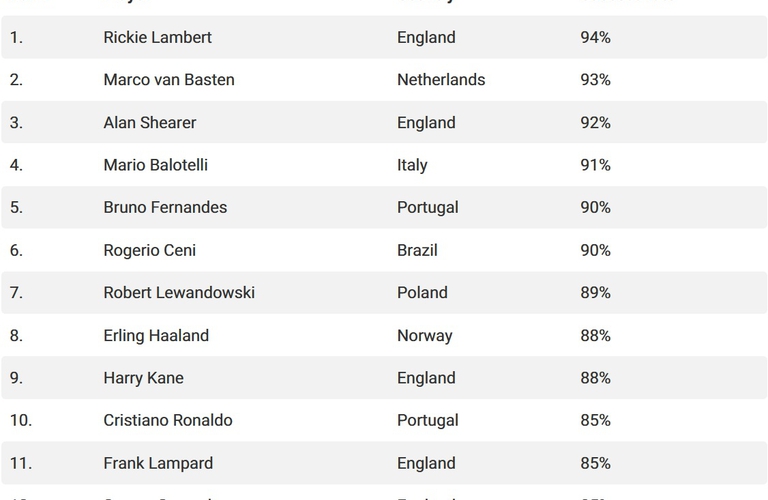
Task: Click the Netherlands country cell
Action: 441,80
